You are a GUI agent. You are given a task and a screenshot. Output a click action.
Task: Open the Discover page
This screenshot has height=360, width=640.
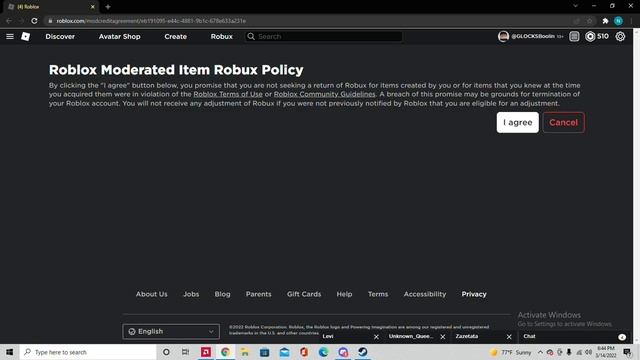point(60,36)
